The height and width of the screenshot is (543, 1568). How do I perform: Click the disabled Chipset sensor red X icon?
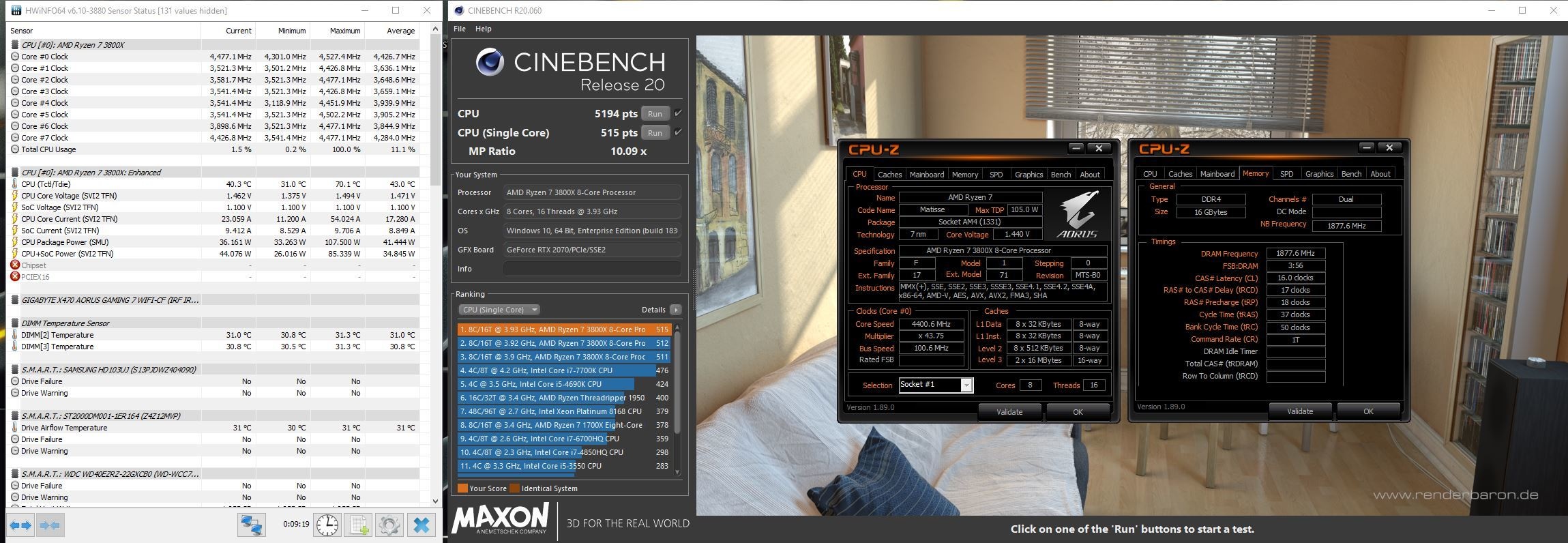(15, 265)
